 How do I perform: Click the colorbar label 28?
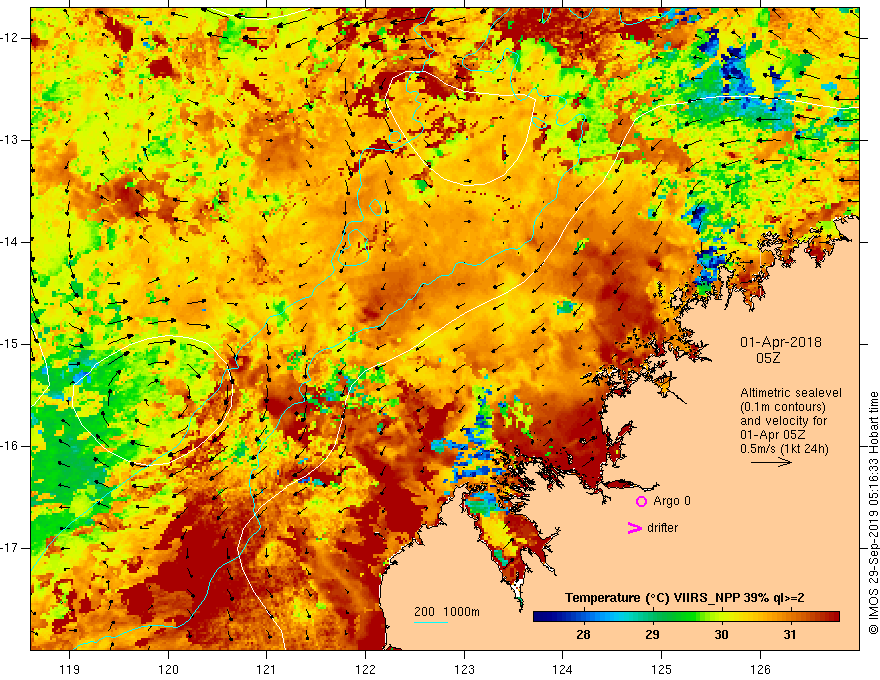point(583,635)
